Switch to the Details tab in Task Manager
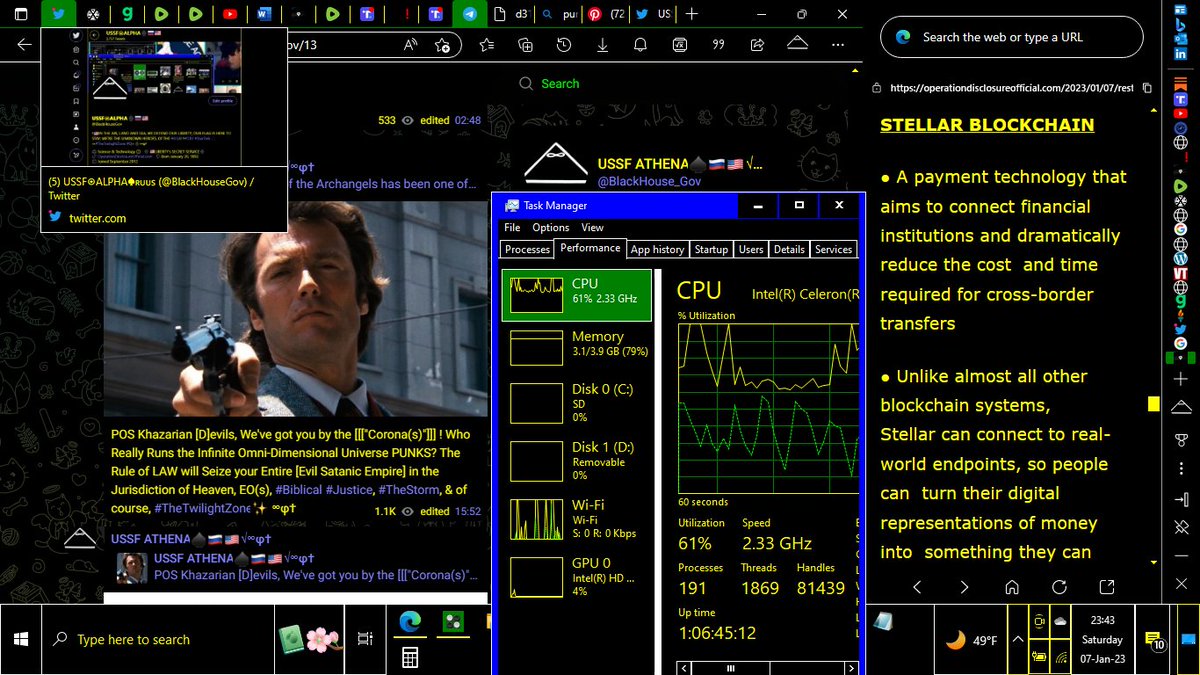Screen dimensions: 1200x675 pos(789,249)
